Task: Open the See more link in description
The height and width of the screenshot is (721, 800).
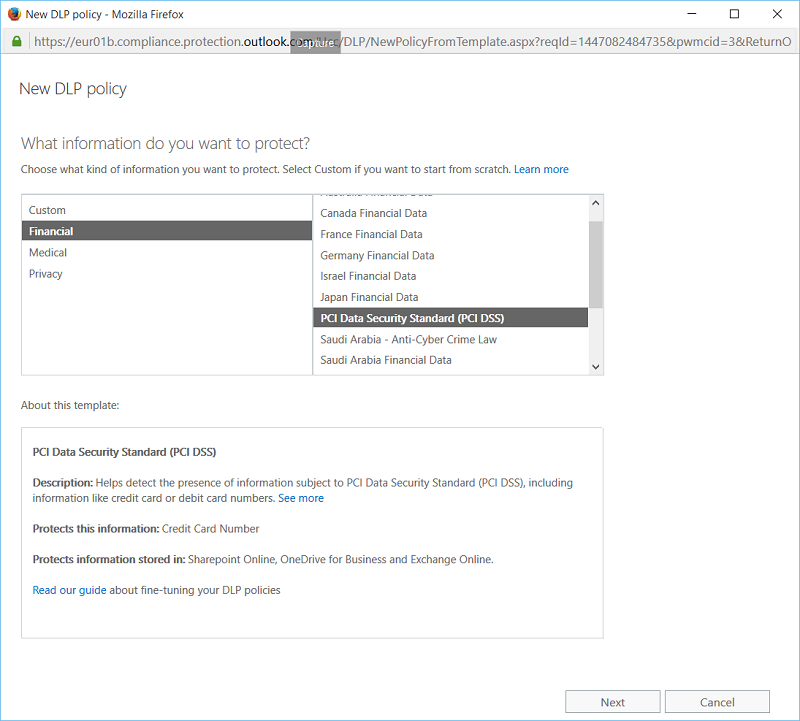Action: point(301,498)
